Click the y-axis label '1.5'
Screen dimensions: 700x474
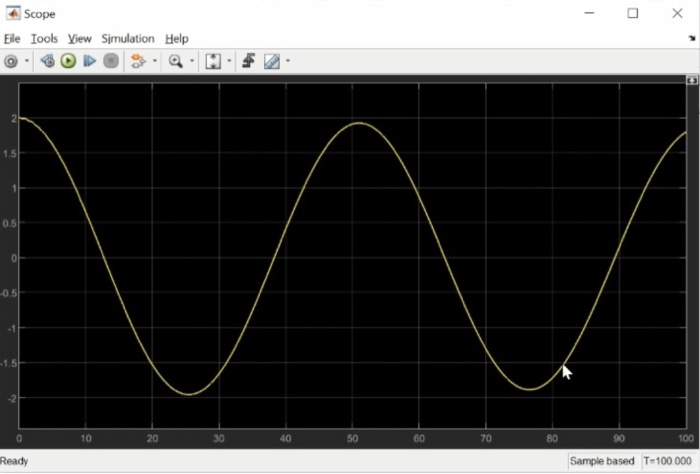(9, 154)
